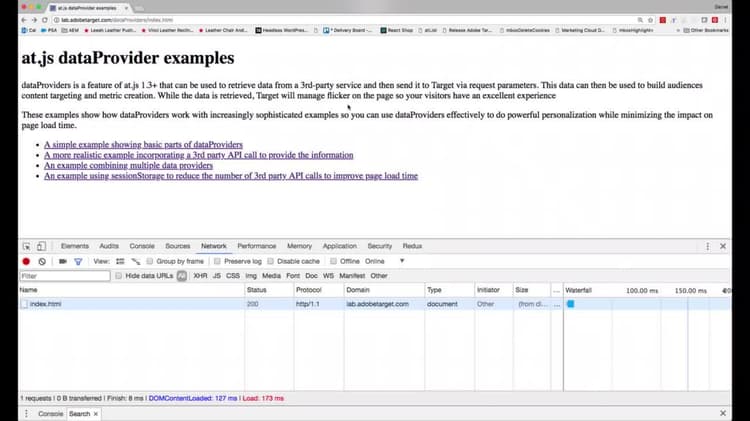Image resolution: width=750 pixels, height=421 pixels.
Task: Go back to the previous page
Action: tap(24, 20)
